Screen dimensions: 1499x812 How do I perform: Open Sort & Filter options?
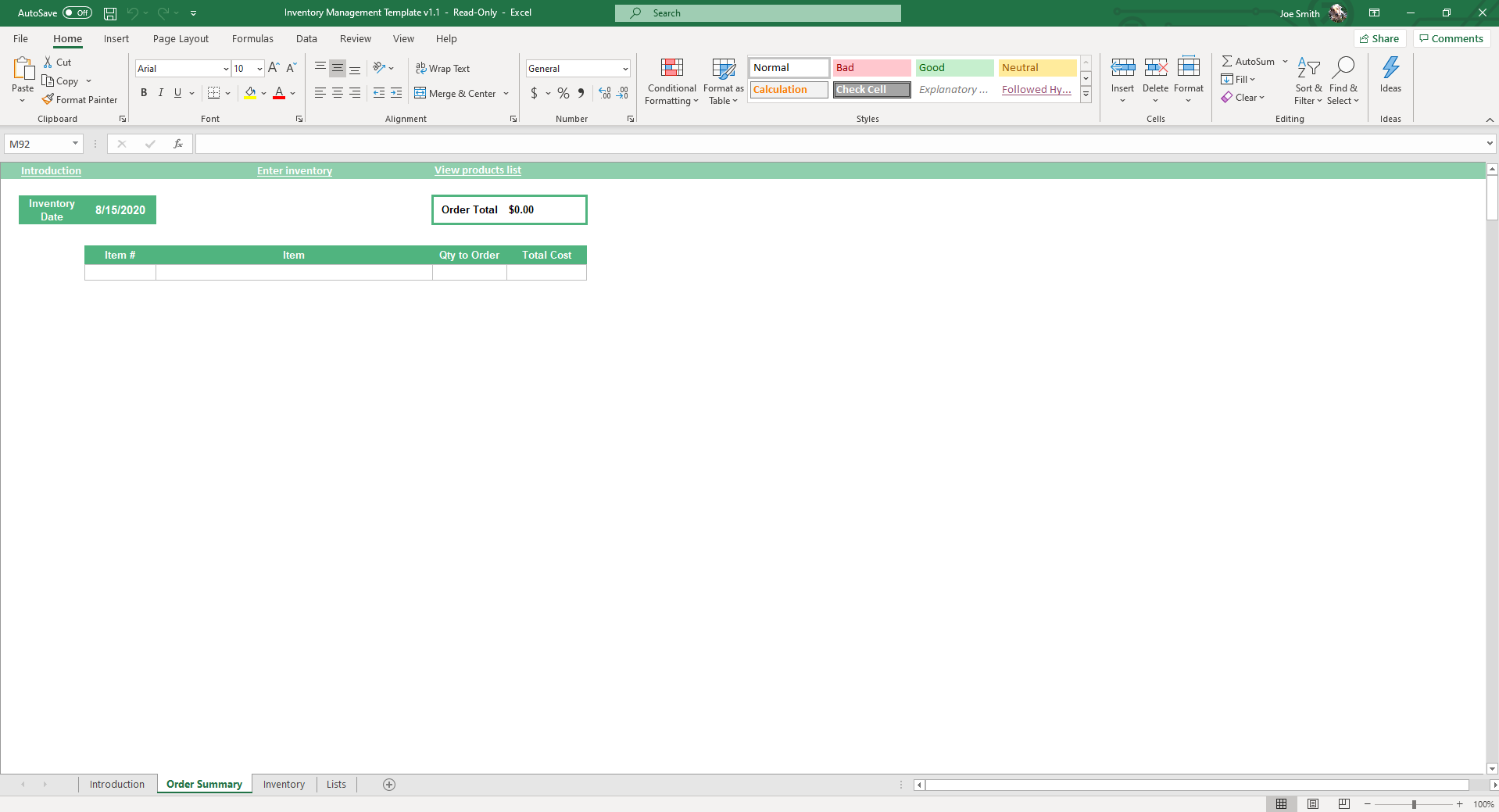pyautogui.click(x=1308, y=81)
